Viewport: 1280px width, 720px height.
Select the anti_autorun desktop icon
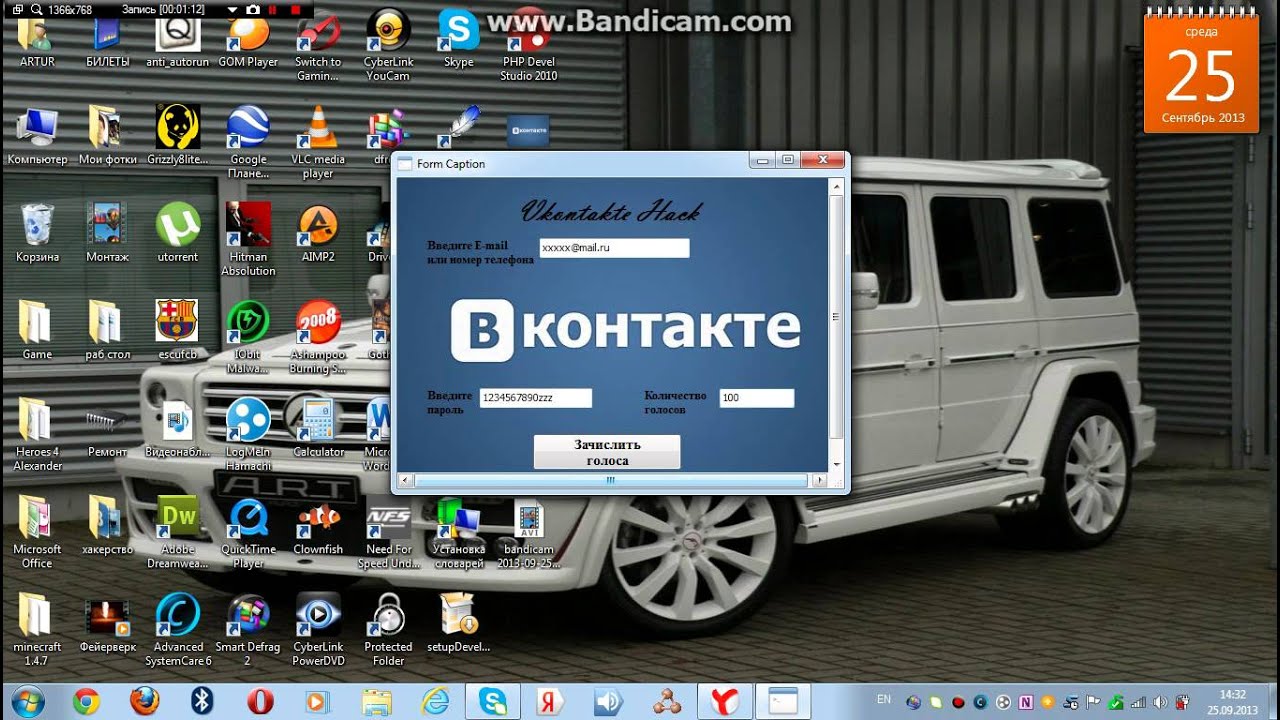pos(178,41)
